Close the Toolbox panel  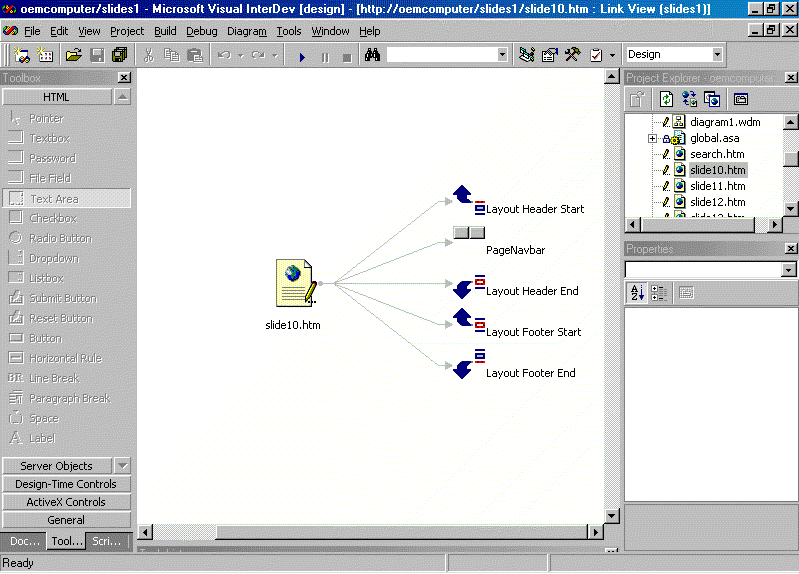click(x=123, y=78)
